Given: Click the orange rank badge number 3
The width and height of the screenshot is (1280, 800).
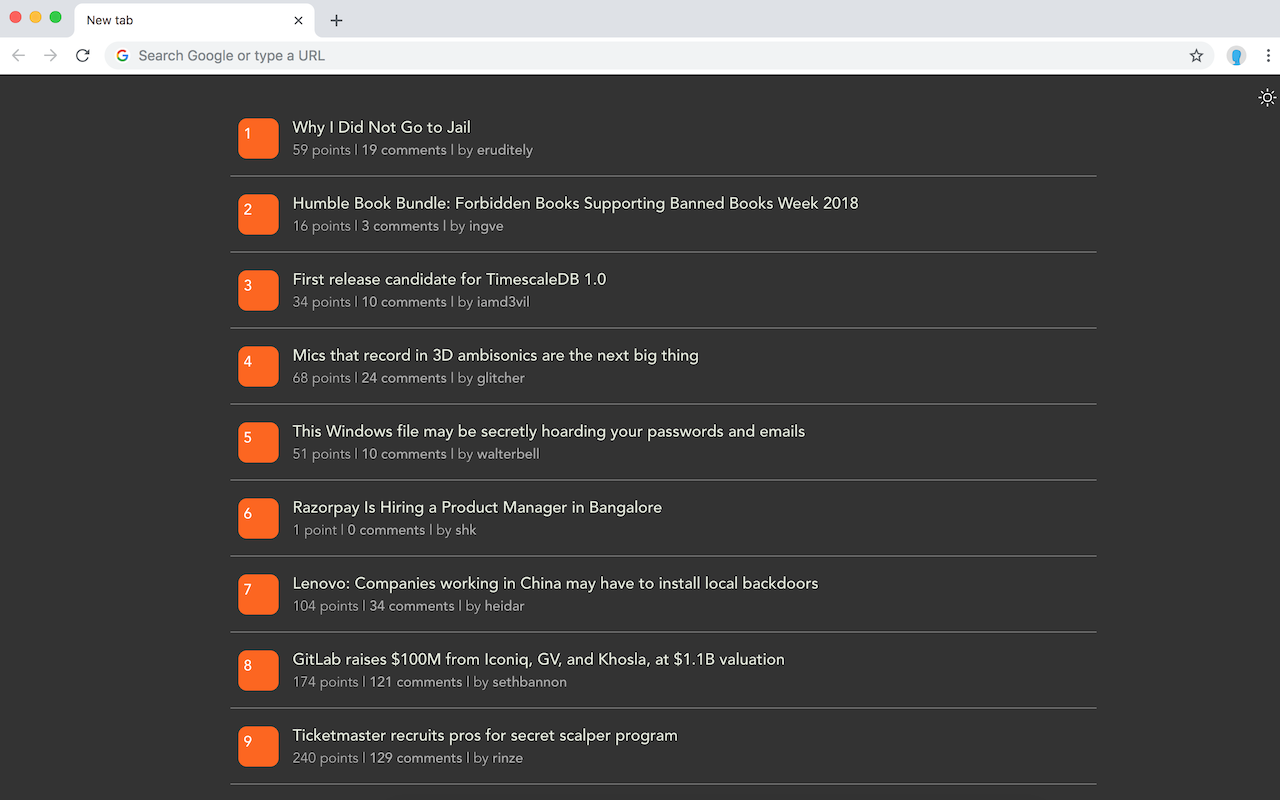Looking at the screenshot, I should pos(258,291).
